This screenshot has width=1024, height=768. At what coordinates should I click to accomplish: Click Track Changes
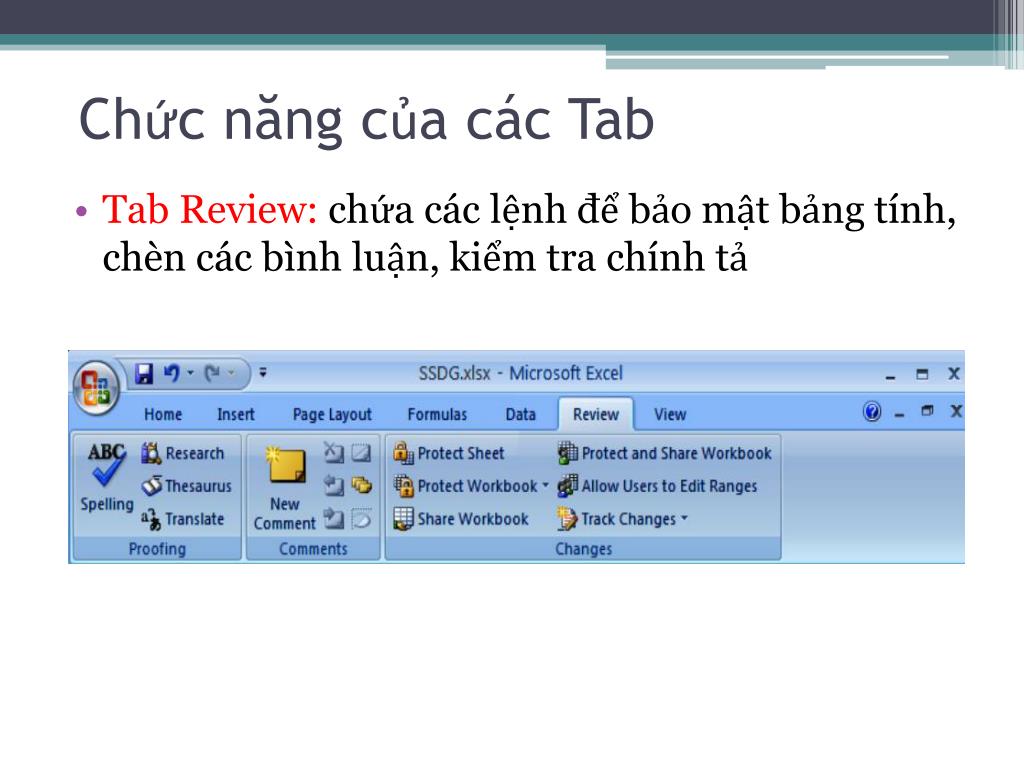[x=617, y=519]
